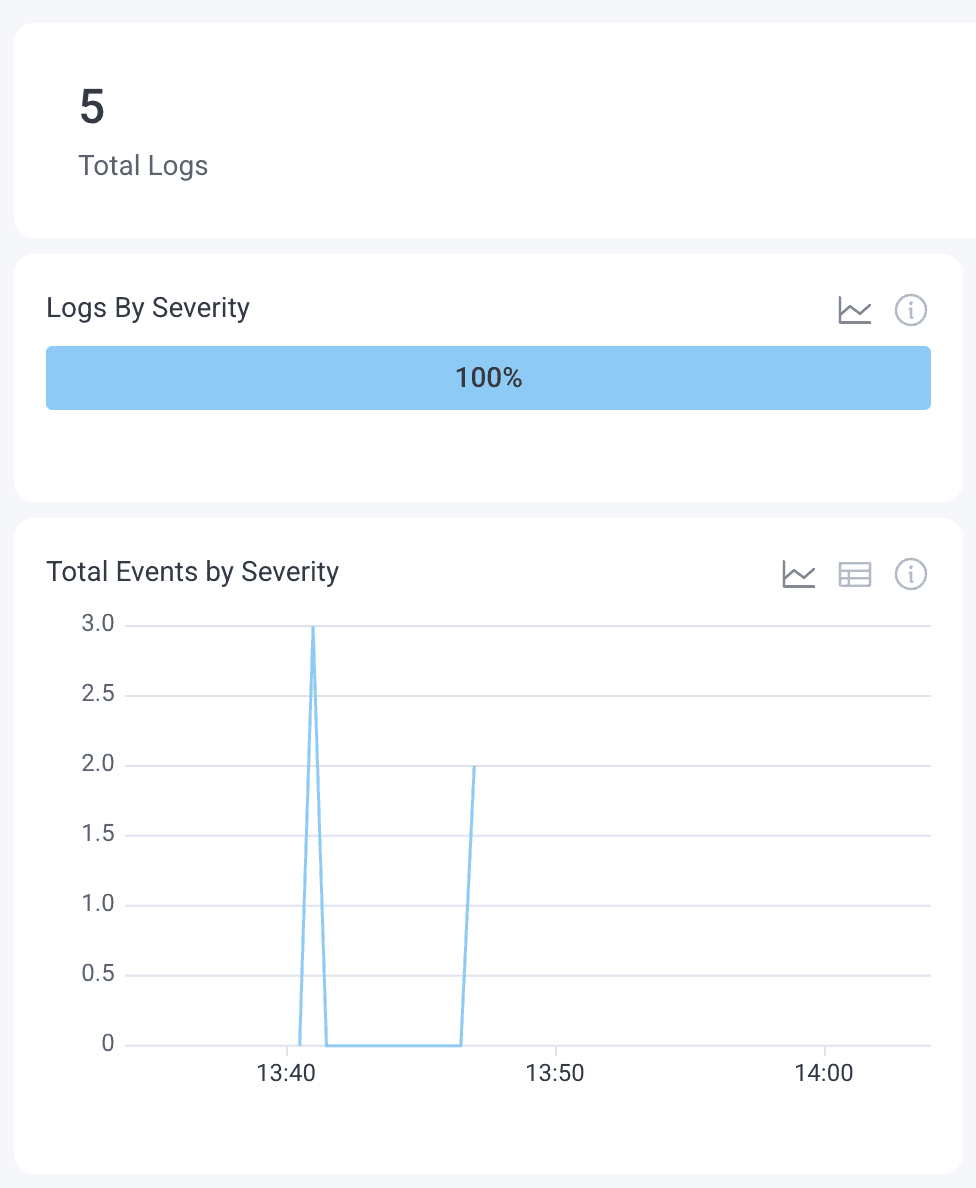976x1188 pixels.
Task: Select the "5" total logs count
Action: coord(91,107)
